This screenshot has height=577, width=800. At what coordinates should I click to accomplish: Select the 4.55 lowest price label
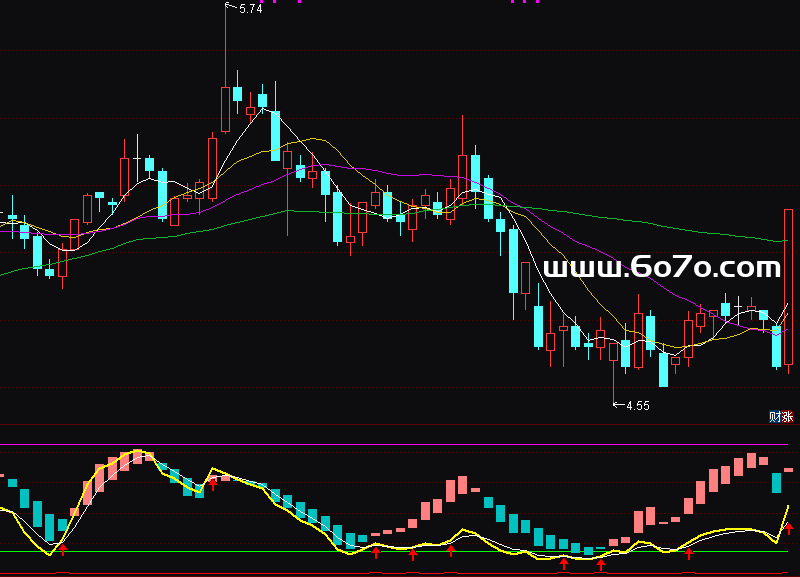[x=638, y=406]
